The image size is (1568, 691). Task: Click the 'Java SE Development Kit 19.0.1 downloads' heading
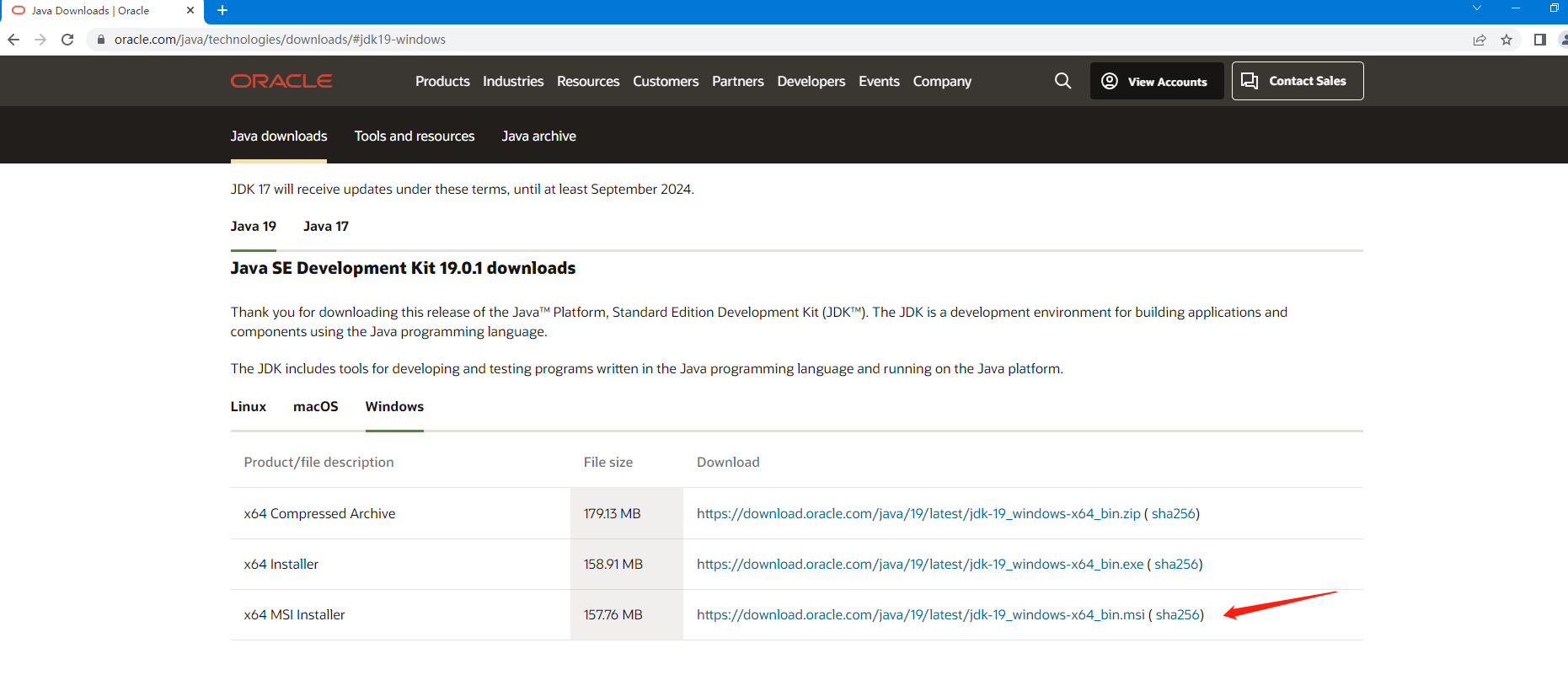click(x=403, y=268)
